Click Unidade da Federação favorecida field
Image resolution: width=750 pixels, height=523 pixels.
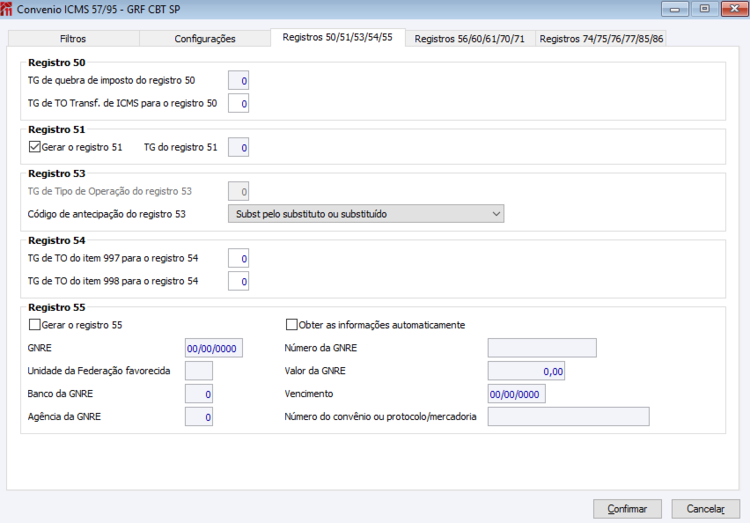click(199, 371)
